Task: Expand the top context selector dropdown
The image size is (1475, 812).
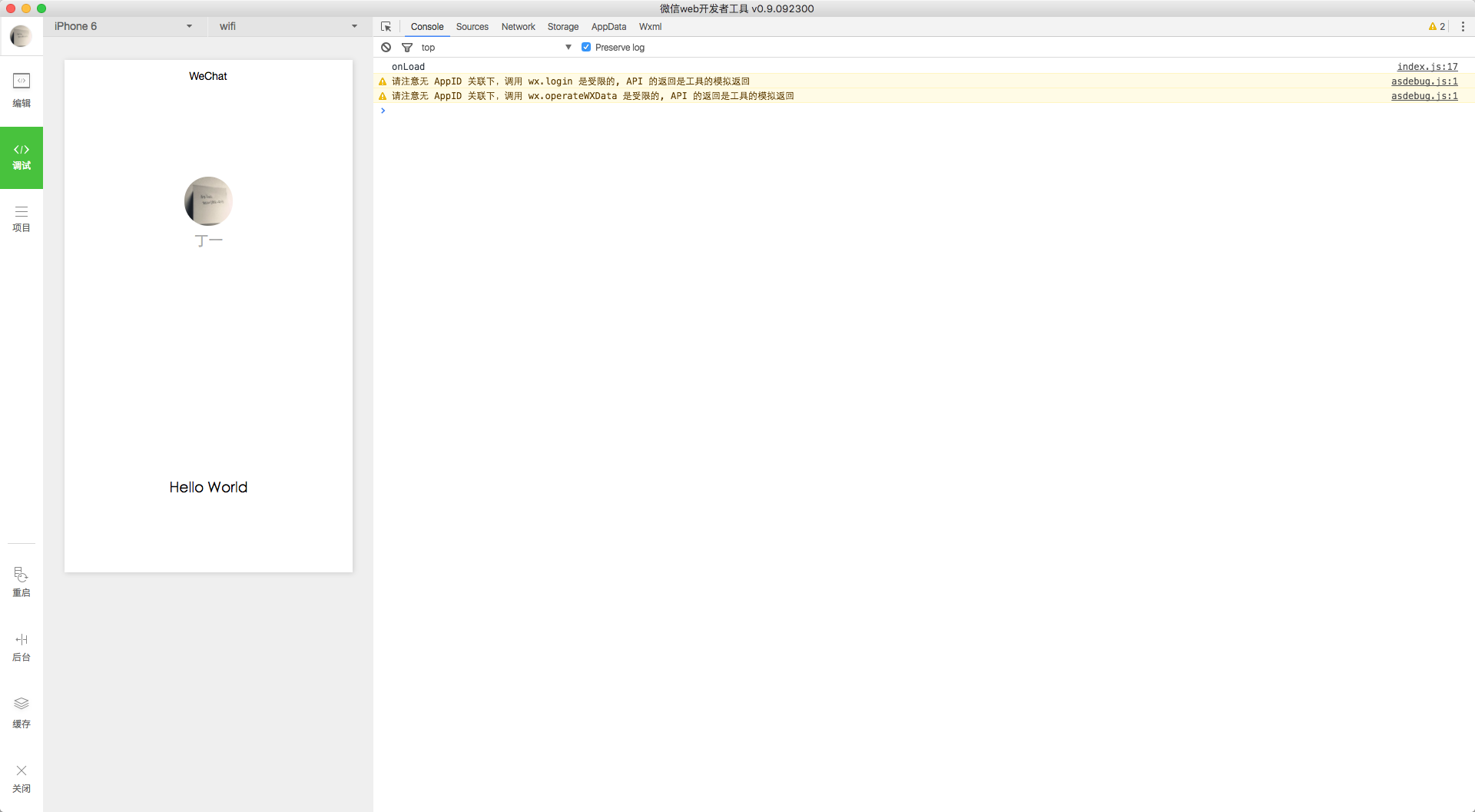Action: pos(496,48)
